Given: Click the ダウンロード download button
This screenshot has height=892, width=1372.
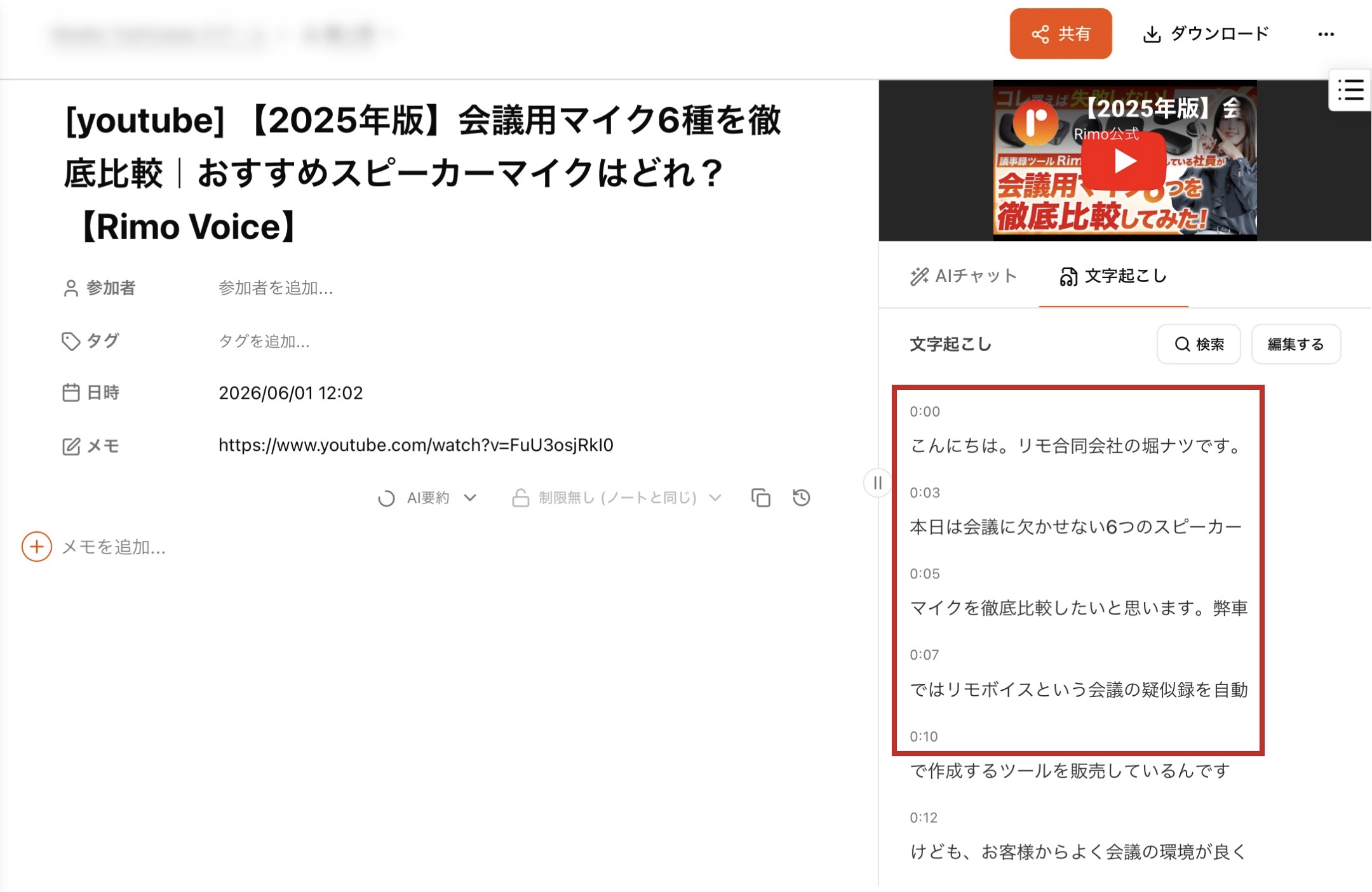Looking at the screenshot, I should (x=1205, y=34).
